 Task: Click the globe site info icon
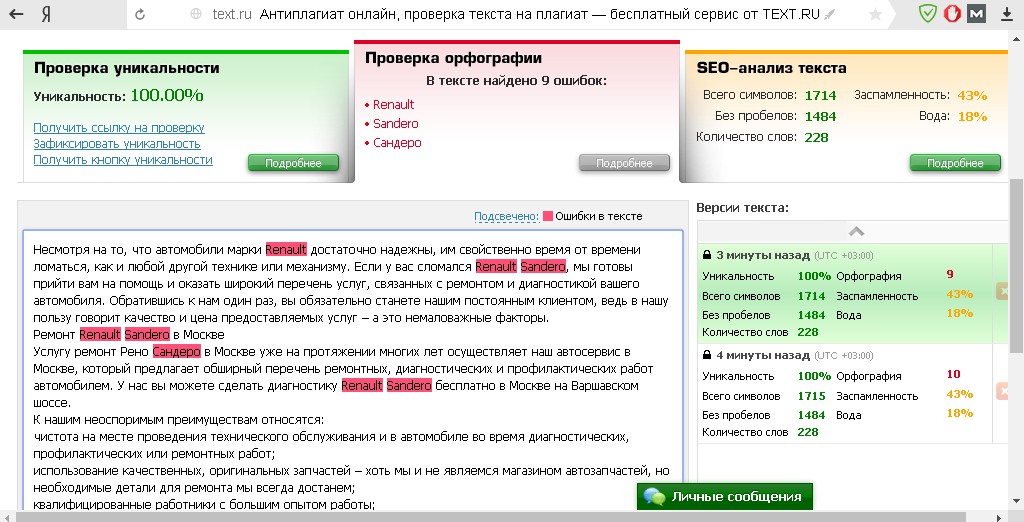point(196,14)
